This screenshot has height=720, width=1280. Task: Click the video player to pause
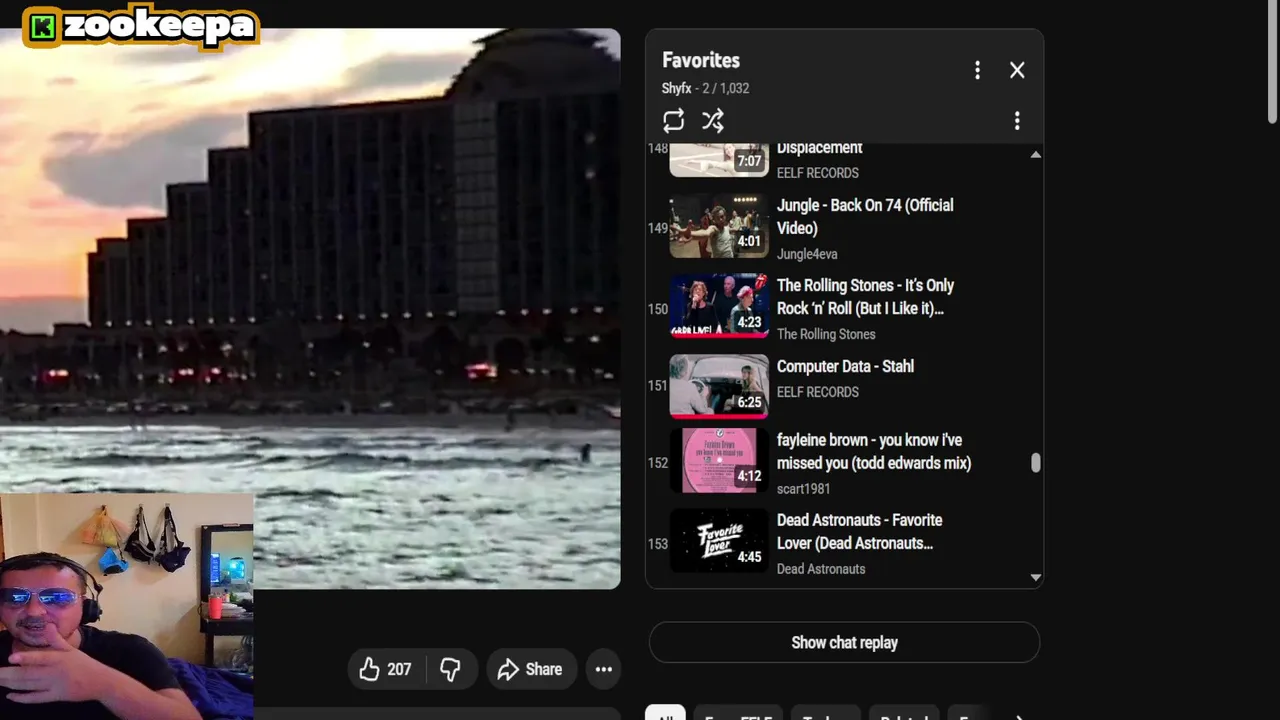point(310,308)
